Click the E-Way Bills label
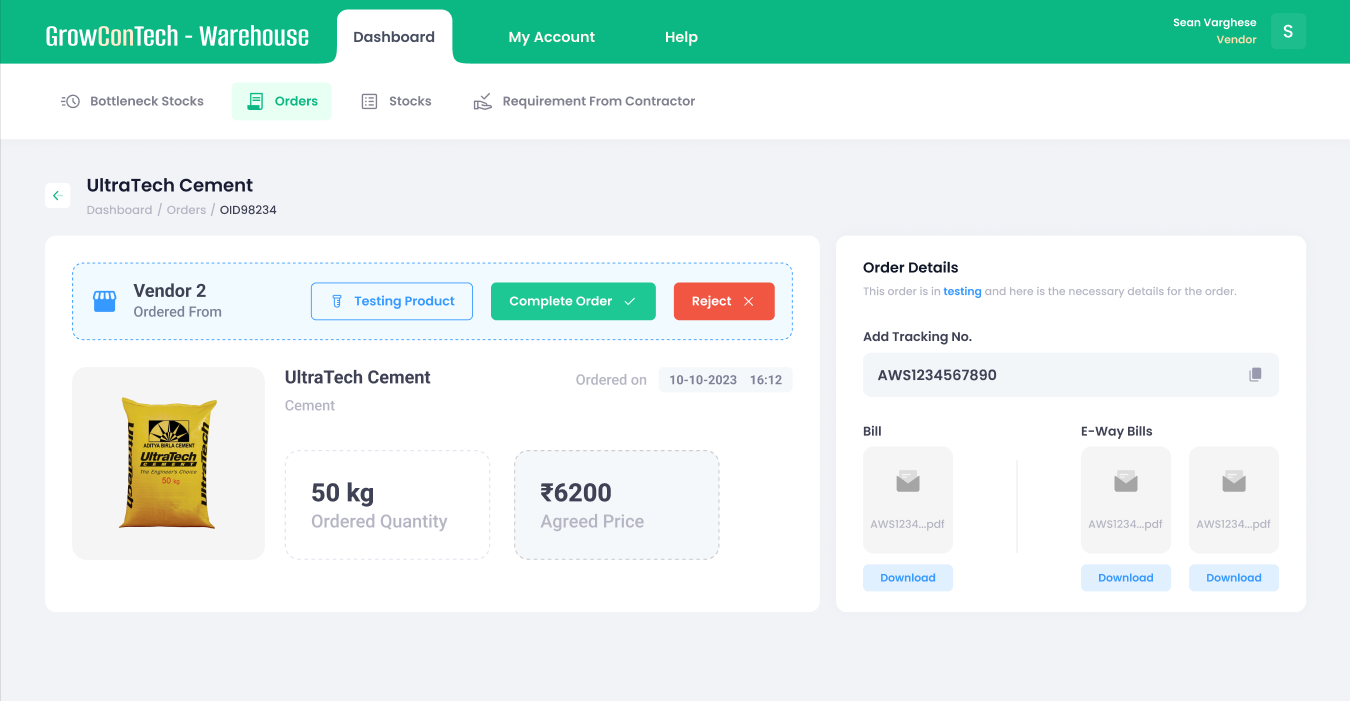1350x701 pixels. click(1117, 431)
